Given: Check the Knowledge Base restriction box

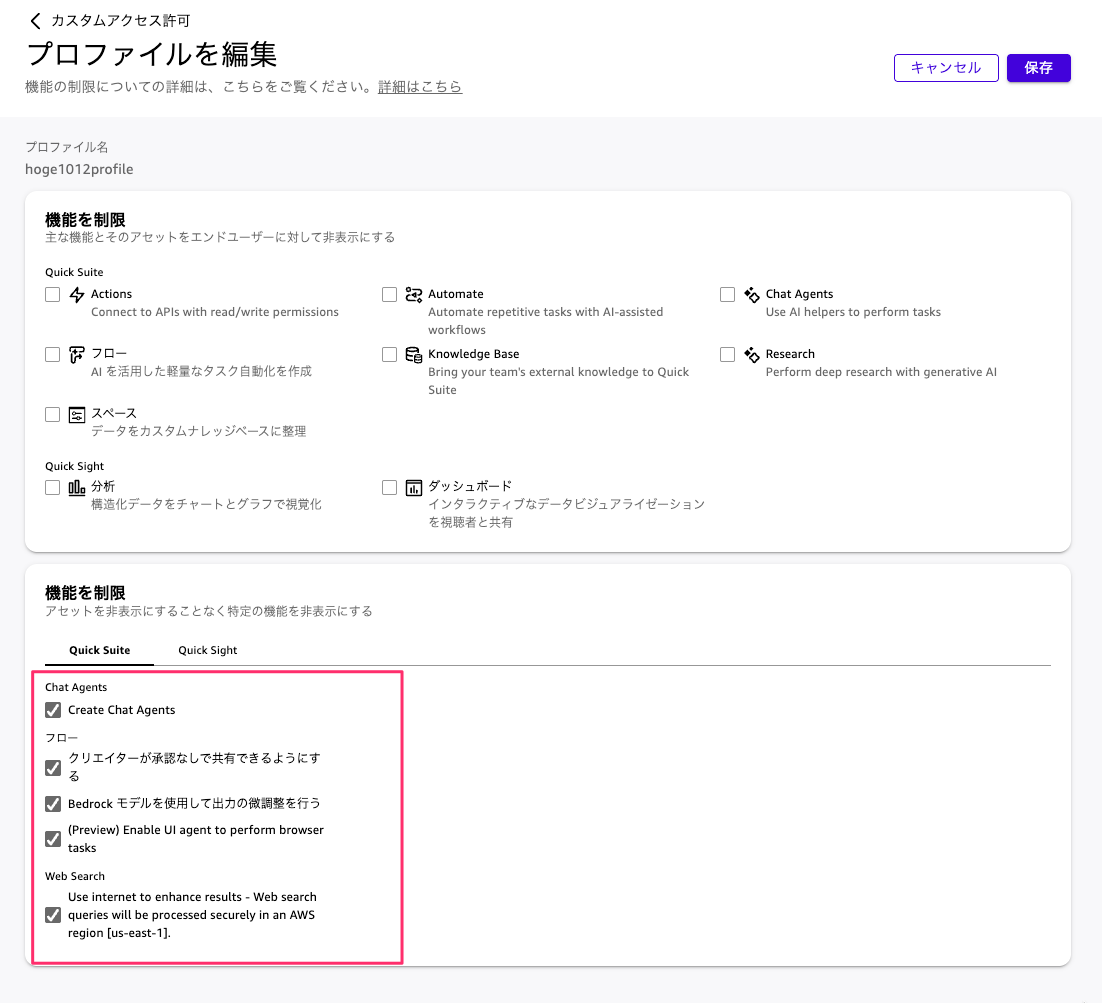Looking at the screenshot, I should click(390, 355).
